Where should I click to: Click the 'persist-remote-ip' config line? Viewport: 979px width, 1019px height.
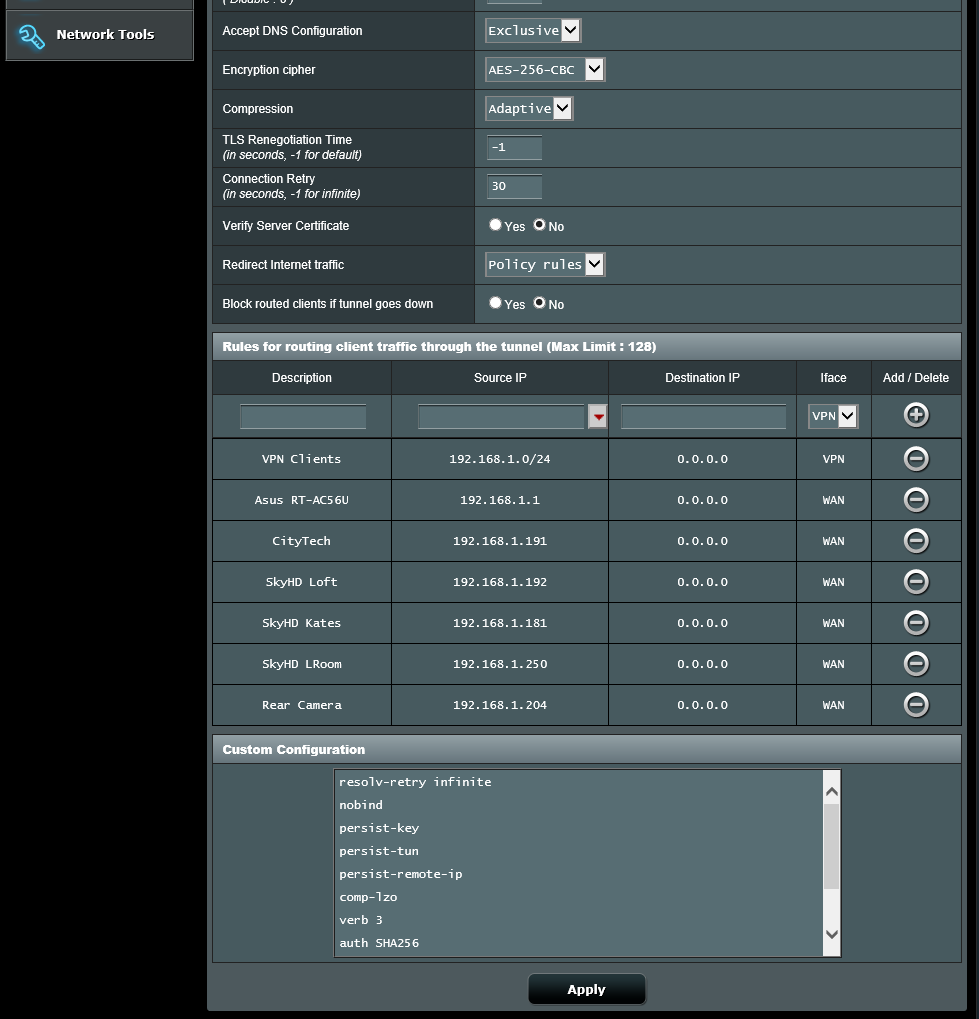(400, 874)
